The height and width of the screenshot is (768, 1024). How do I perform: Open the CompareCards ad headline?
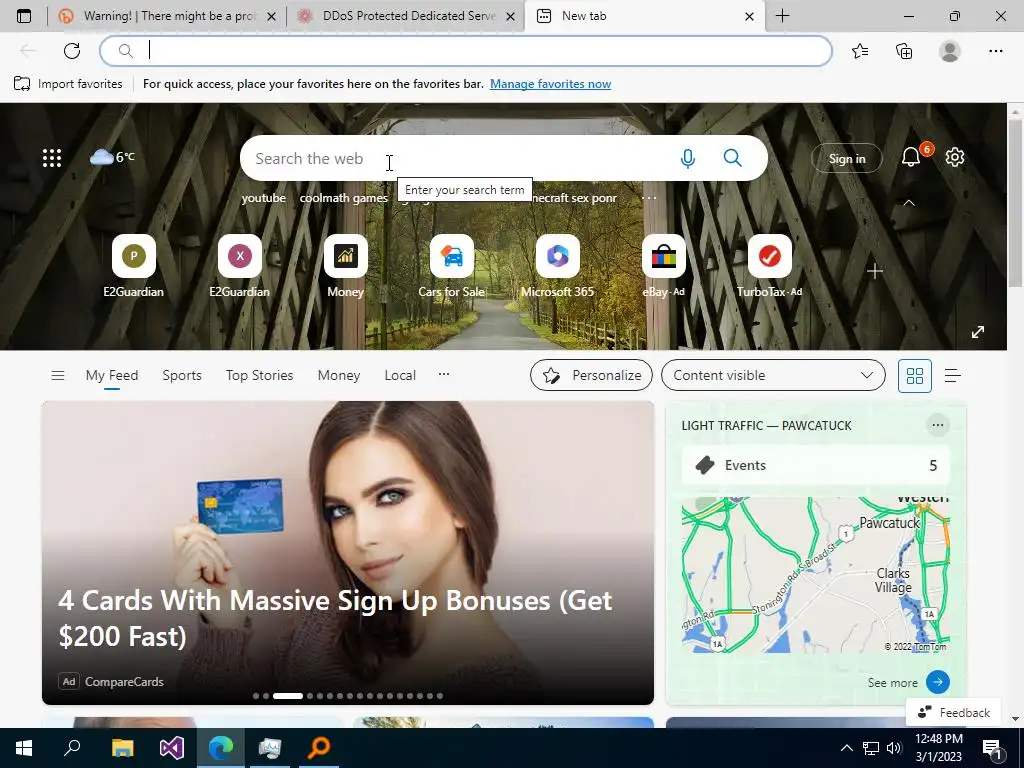[x=335, y=618]
